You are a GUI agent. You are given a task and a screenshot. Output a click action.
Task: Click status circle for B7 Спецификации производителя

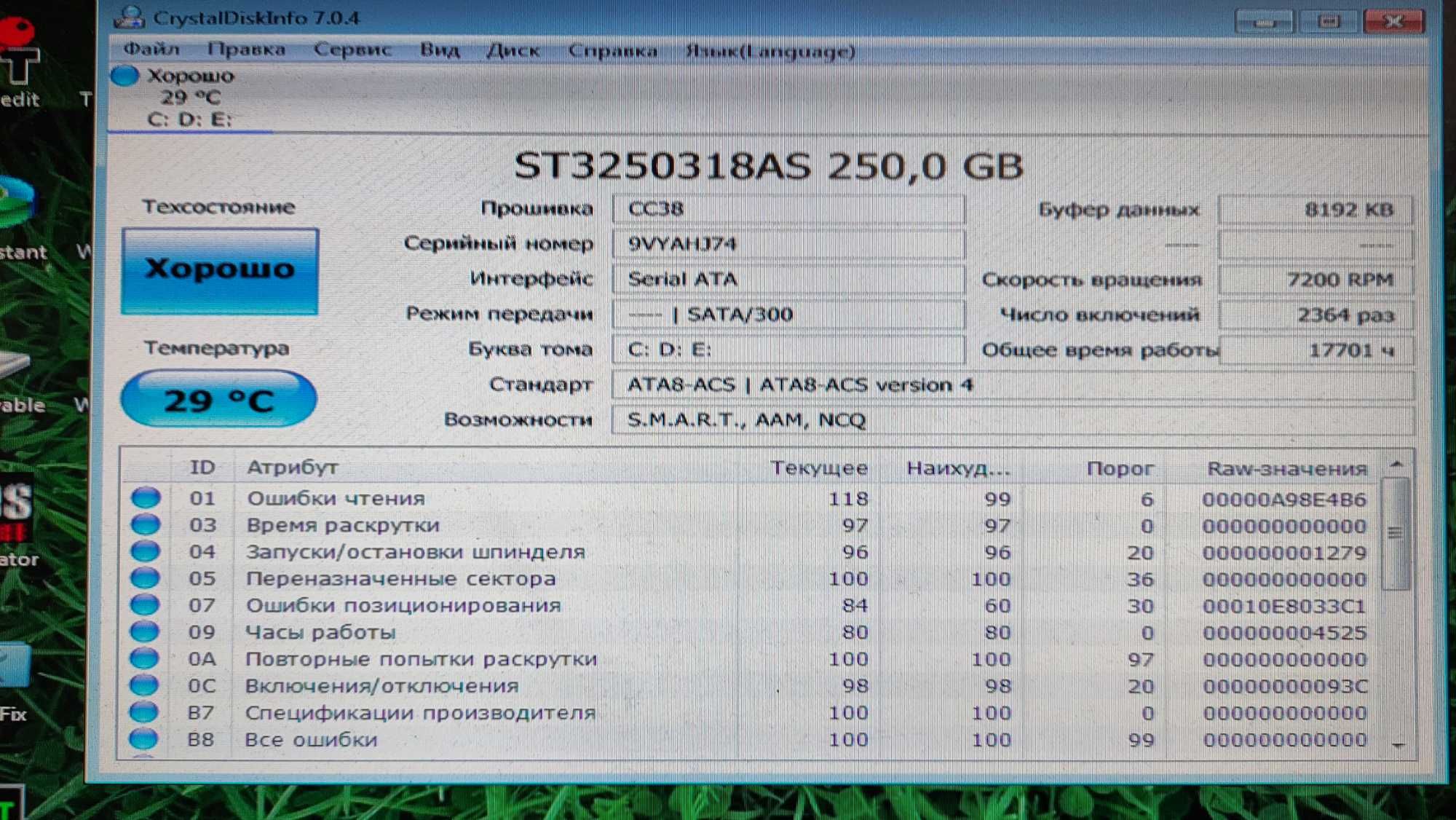tap(144, 711)
